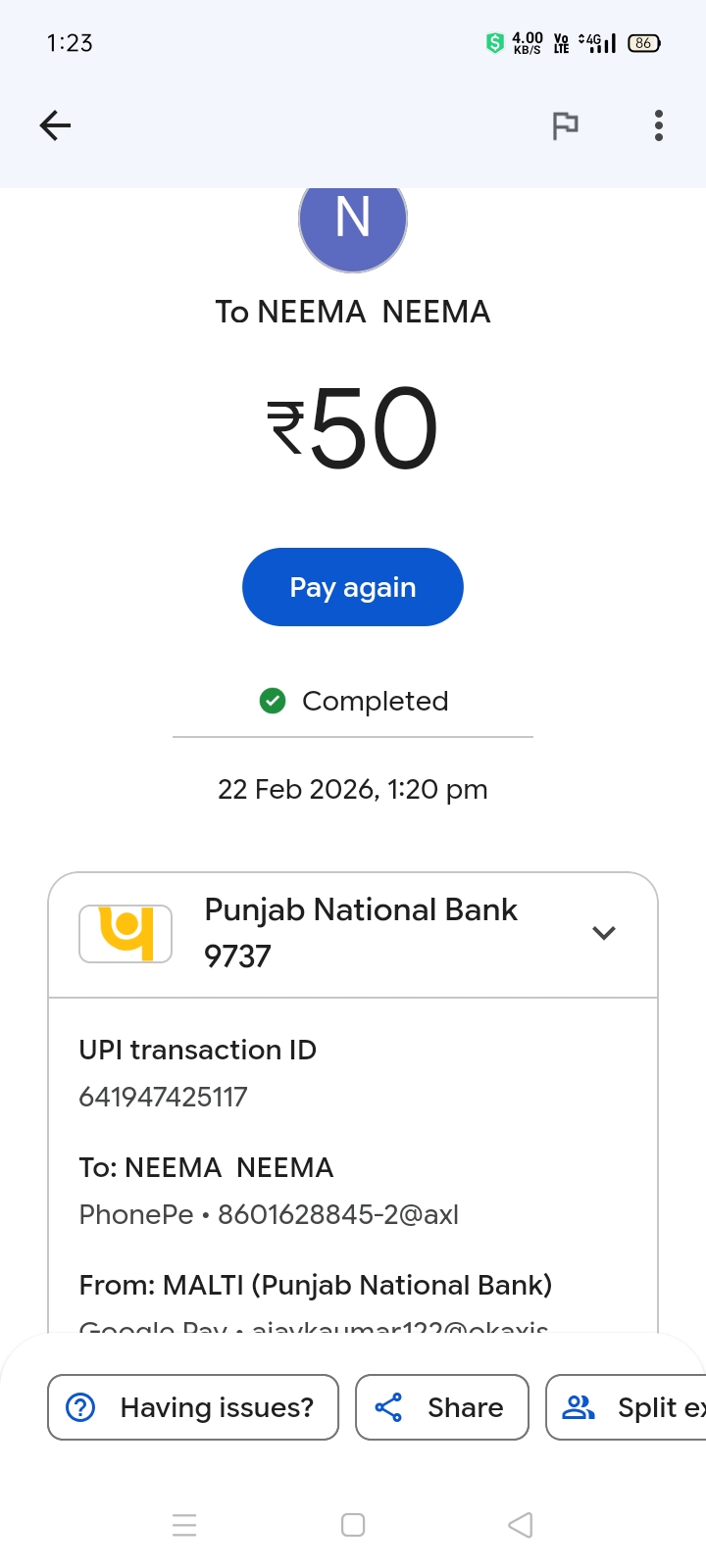Tap the PhonePe UPI address text
The height and width of the screenshot is (1568, 706).
point(269,1214)
